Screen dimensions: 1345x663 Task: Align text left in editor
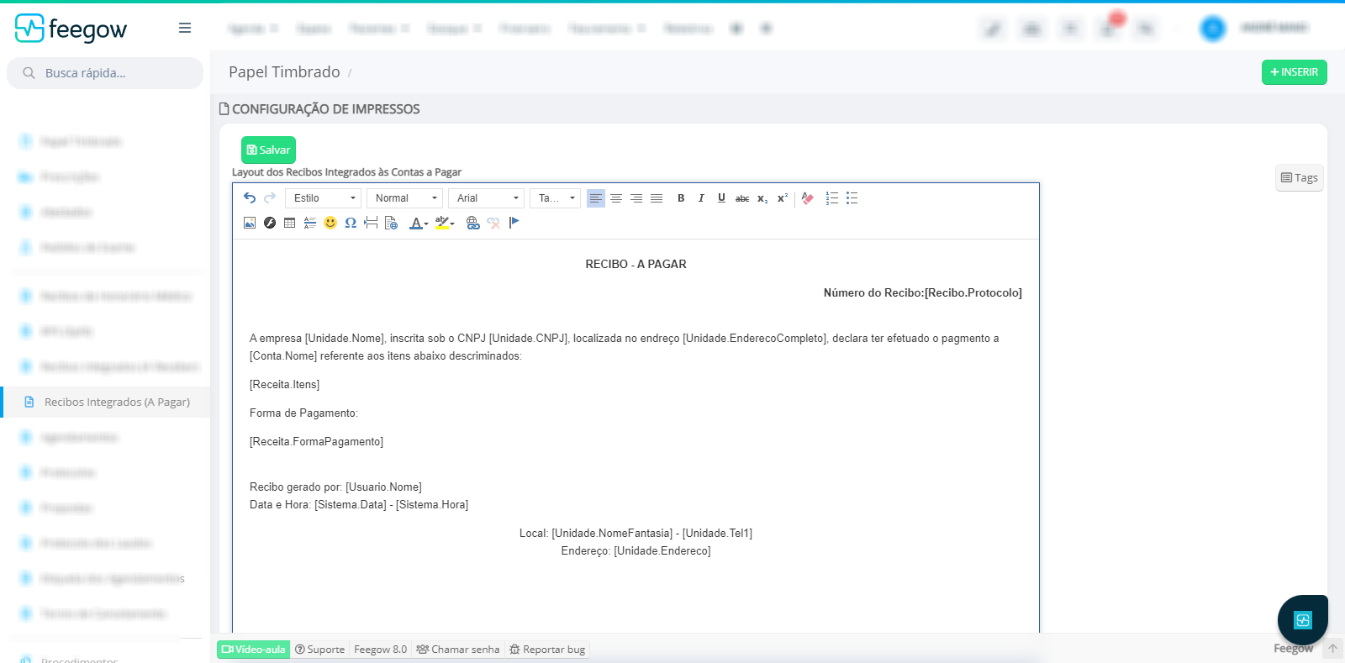(596, 198)
